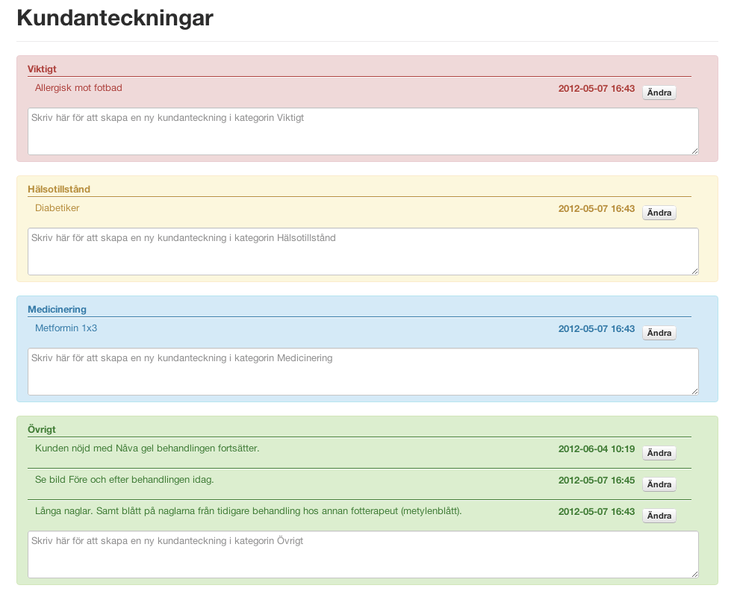Viewport: 740px width, 600px height.
Task: Click resize handle of Hälsotillstånd text area
Action: (695, 271)
